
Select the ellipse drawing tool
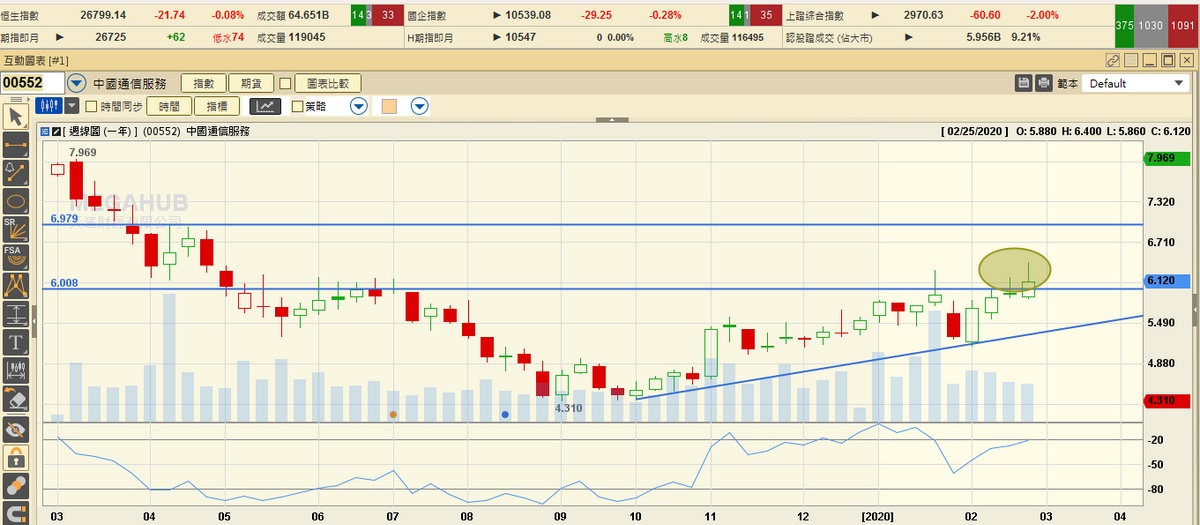point(15,201)
